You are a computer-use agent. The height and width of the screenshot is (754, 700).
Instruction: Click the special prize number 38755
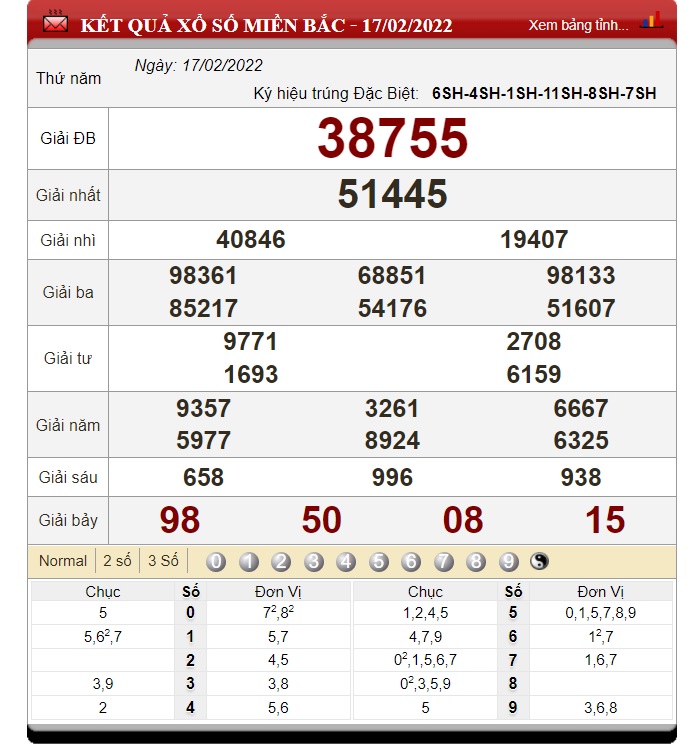[x=392, y=138]
